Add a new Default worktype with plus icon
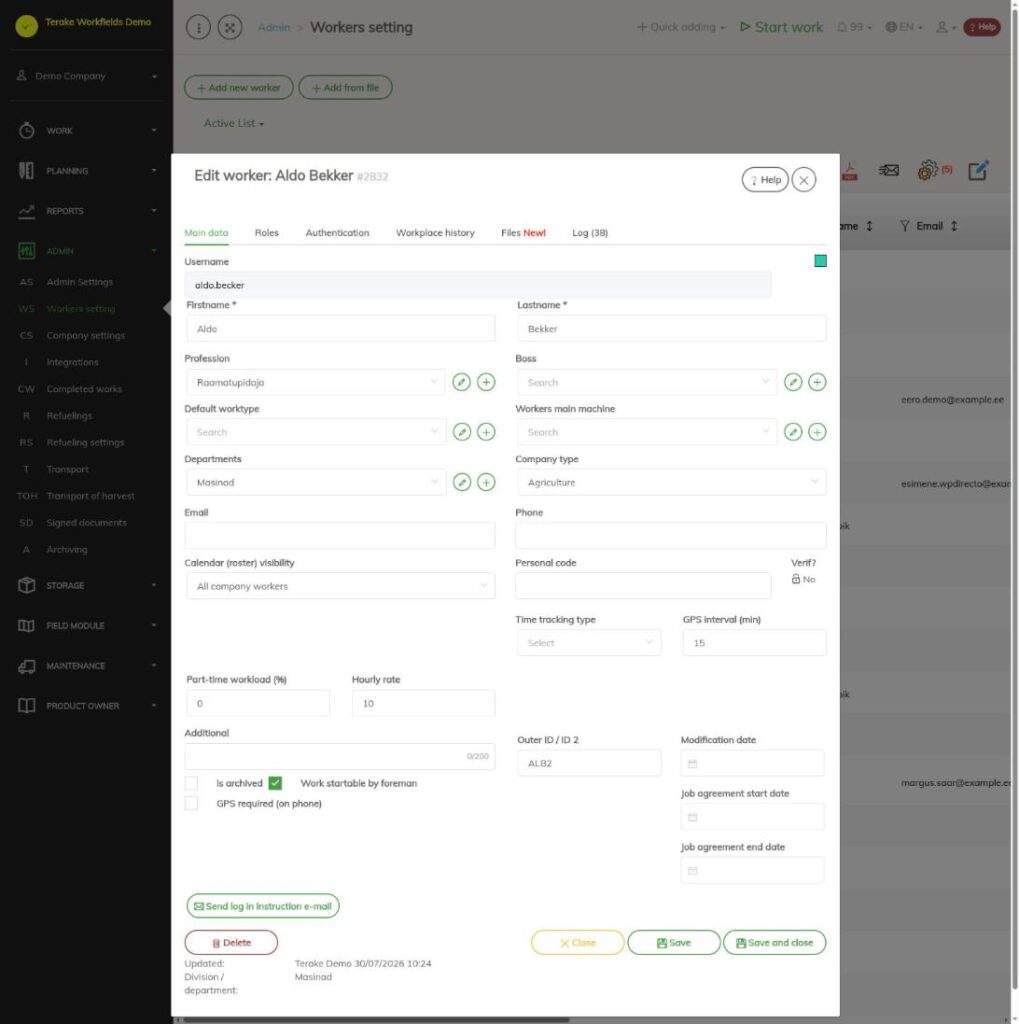This screenshot has height=1024, width=1019. pos(485,432)
